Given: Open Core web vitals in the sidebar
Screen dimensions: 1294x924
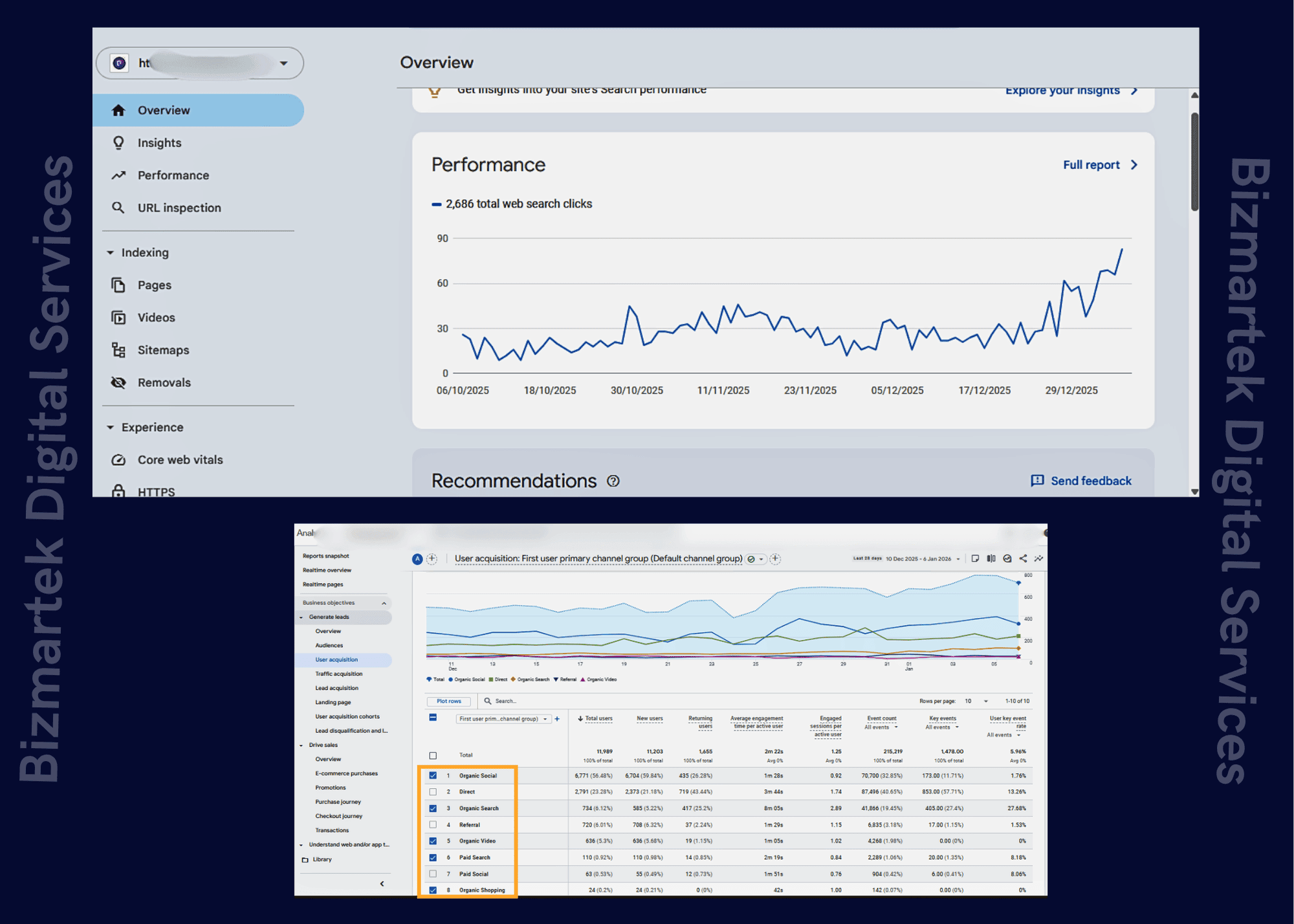Looking at the screenshot, I should click(x=180, y=459).
